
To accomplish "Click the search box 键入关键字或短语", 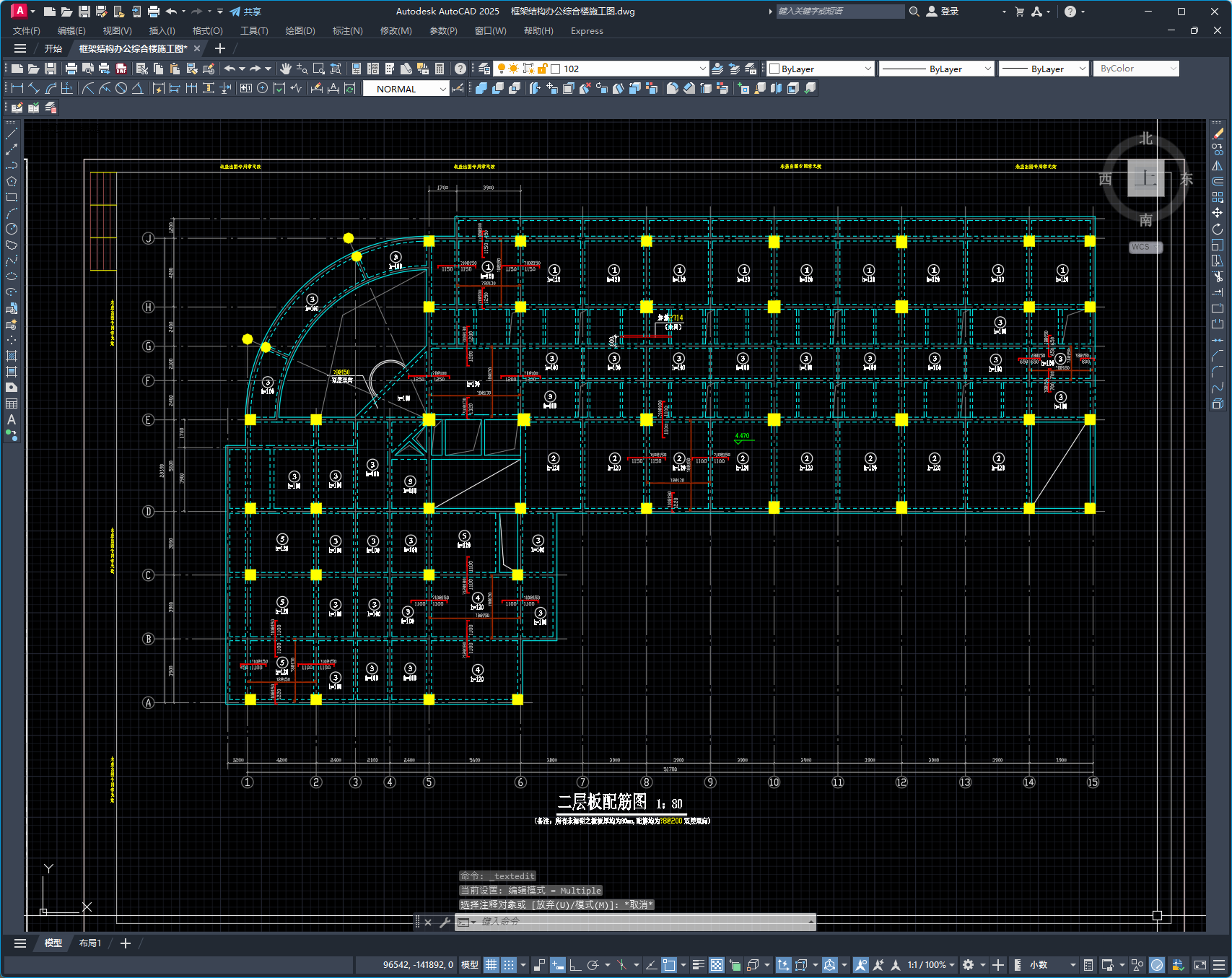I will [x=839, y=12].
